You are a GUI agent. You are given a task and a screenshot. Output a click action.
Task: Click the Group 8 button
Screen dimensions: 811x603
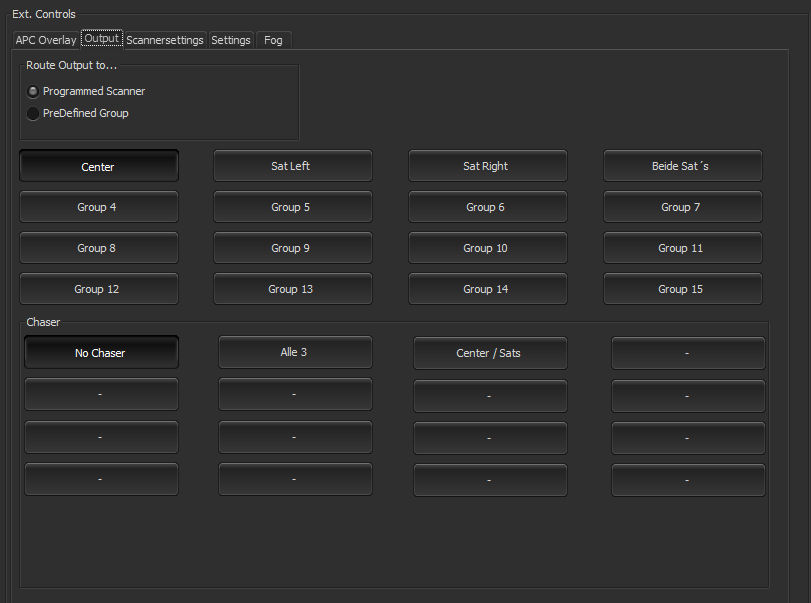point(99,248)
